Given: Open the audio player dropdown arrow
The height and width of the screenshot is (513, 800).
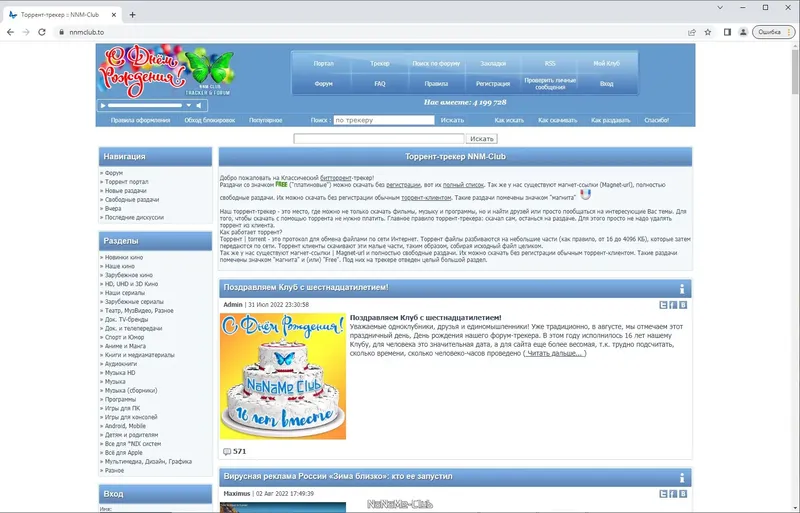Looking at the screenshot, I should (x=189, y=106).
